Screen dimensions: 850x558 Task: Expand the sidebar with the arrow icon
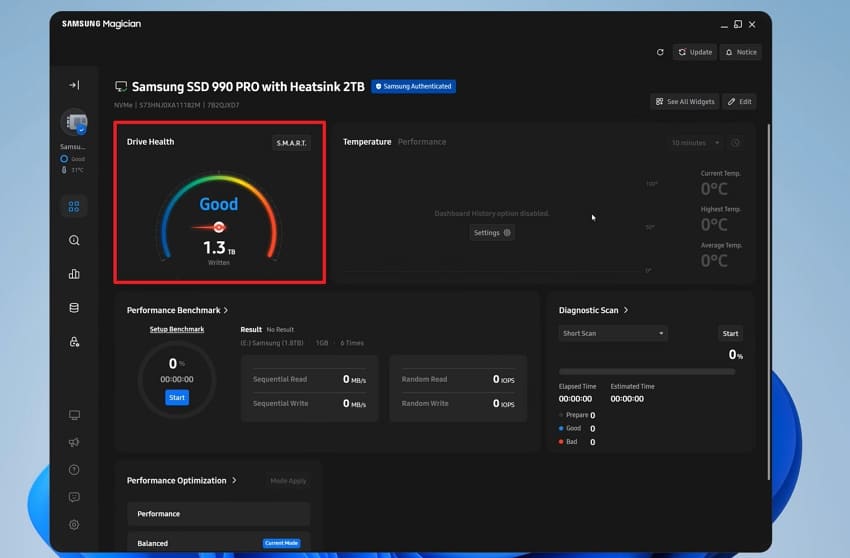tap(74, 85)
